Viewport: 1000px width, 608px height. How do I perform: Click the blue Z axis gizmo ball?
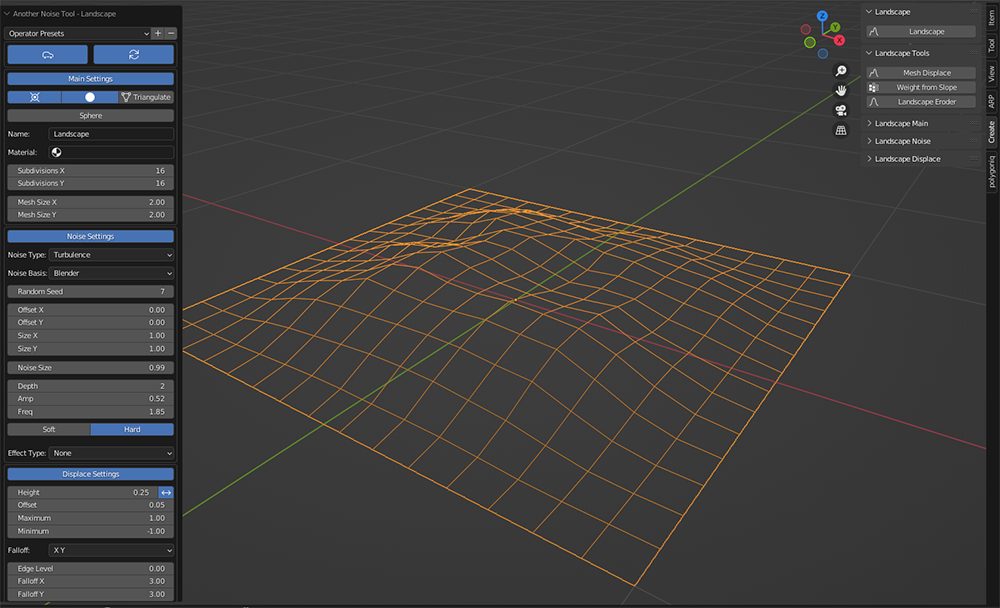click(822, 17)
